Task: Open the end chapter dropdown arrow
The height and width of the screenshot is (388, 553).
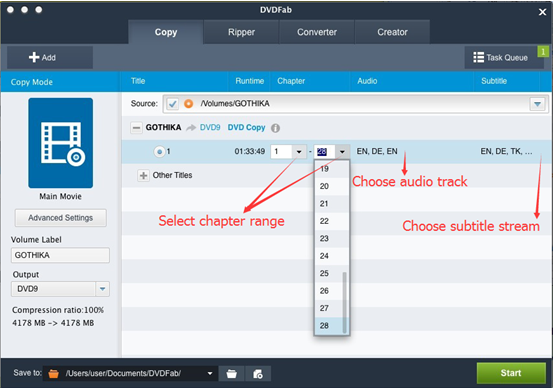Action: coord(342,152)
